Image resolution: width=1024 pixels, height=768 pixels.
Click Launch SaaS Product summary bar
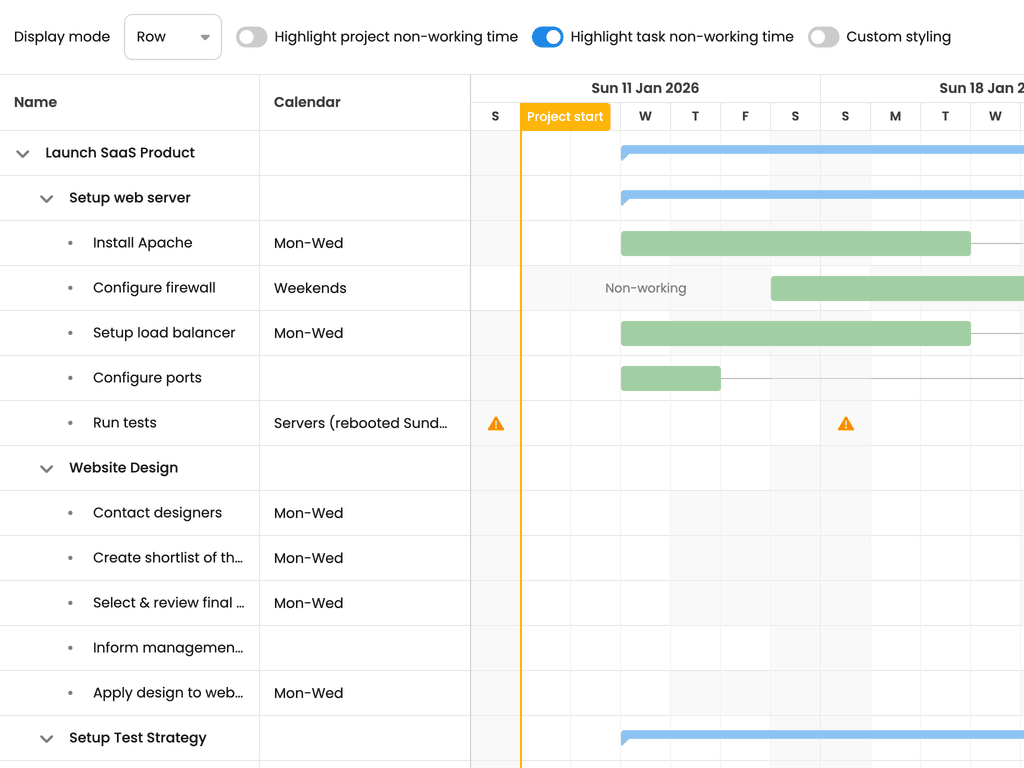coord(822,150)
